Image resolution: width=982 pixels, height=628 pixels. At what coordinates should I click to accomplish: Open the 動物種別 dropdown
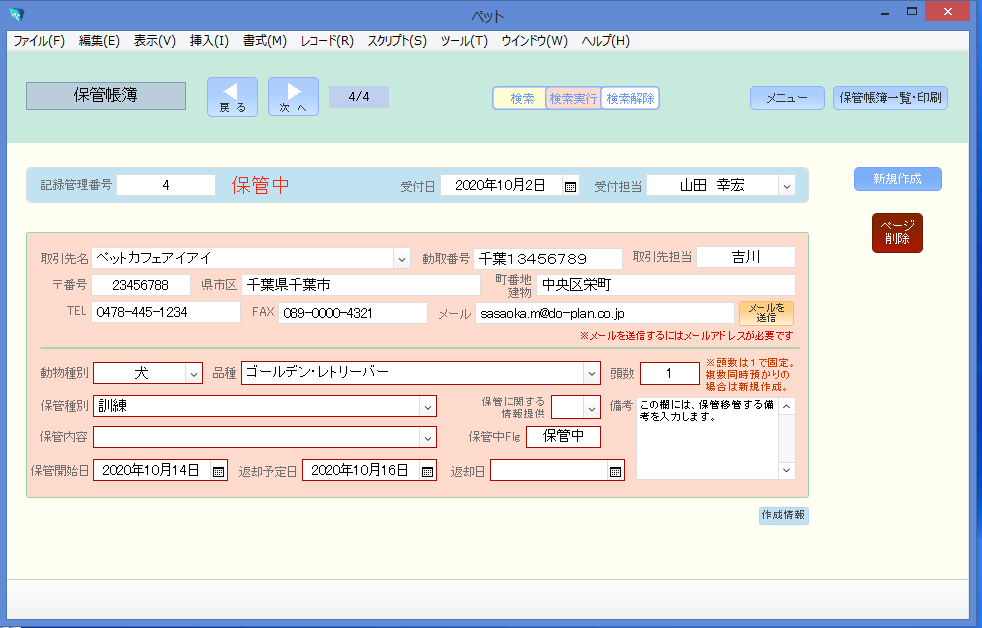pyautogui.click(x=194, y=374)
